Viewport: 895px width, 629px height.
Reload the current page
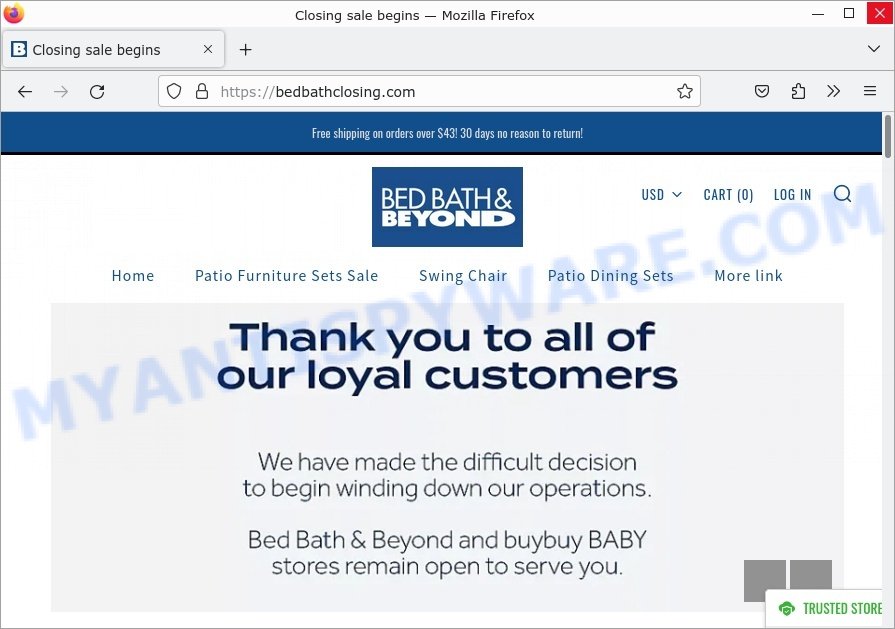(97, 91)
